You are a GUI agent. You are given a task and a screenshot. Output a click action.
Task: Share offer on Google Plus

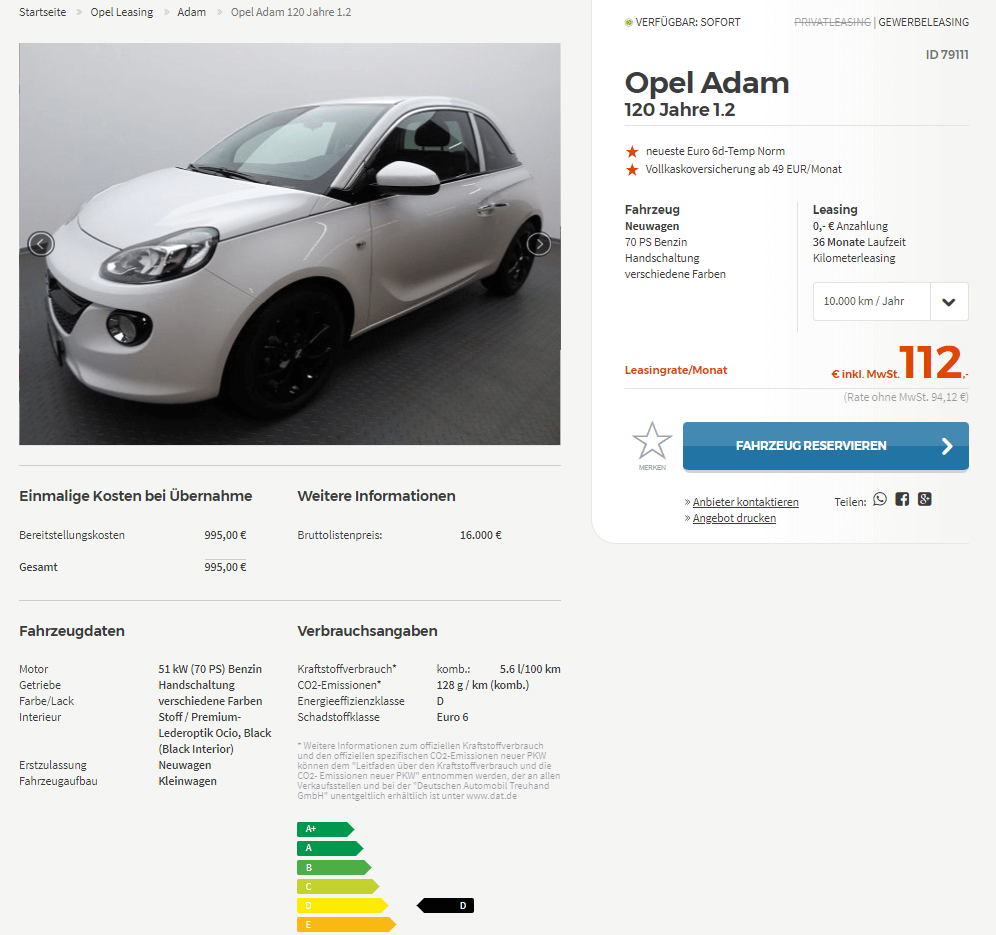coord(925,499)
